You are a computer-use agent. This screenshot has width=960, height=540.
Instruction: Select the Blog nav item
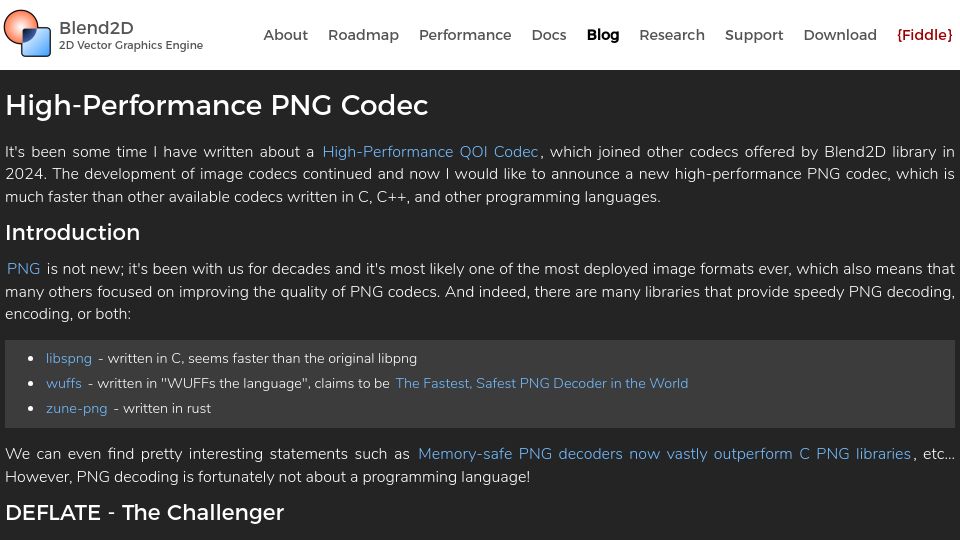tap(602, 35)
